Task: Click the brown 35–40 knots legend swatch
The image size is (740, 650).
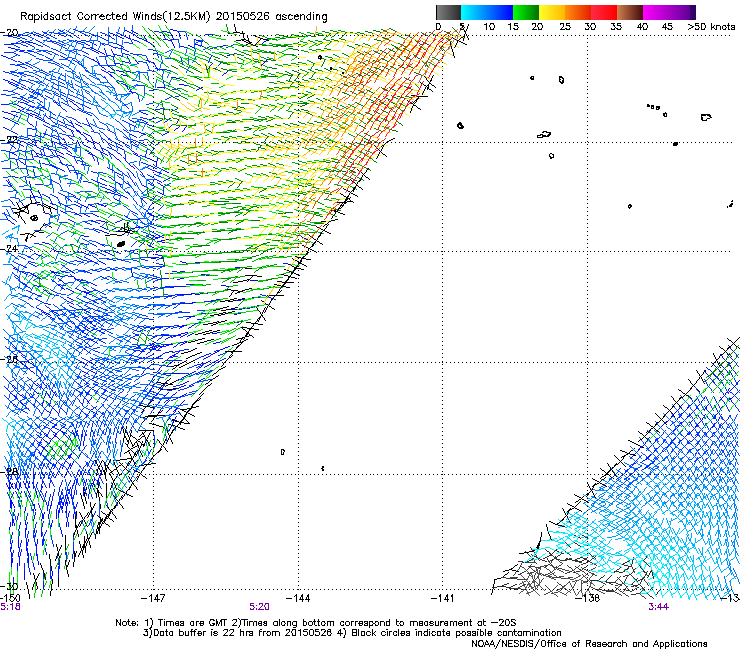Action: click(x=630, y=12)
